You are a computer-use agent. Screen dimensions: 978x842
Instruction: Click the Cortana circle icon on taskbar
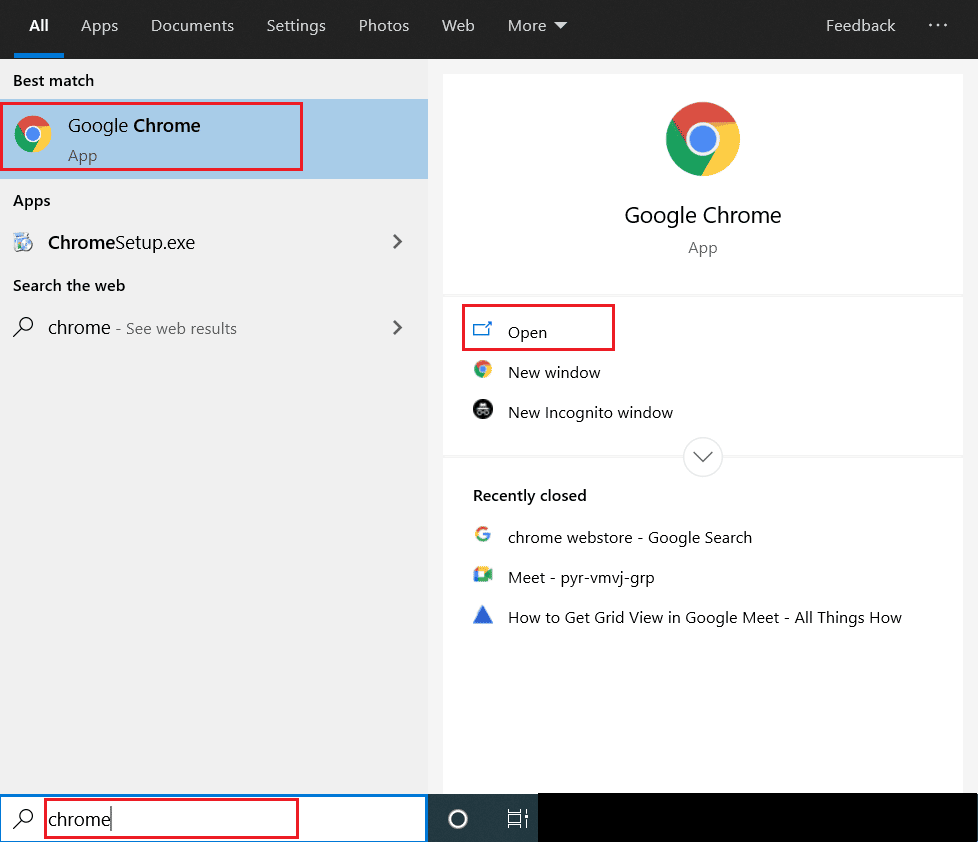(458, 819)
